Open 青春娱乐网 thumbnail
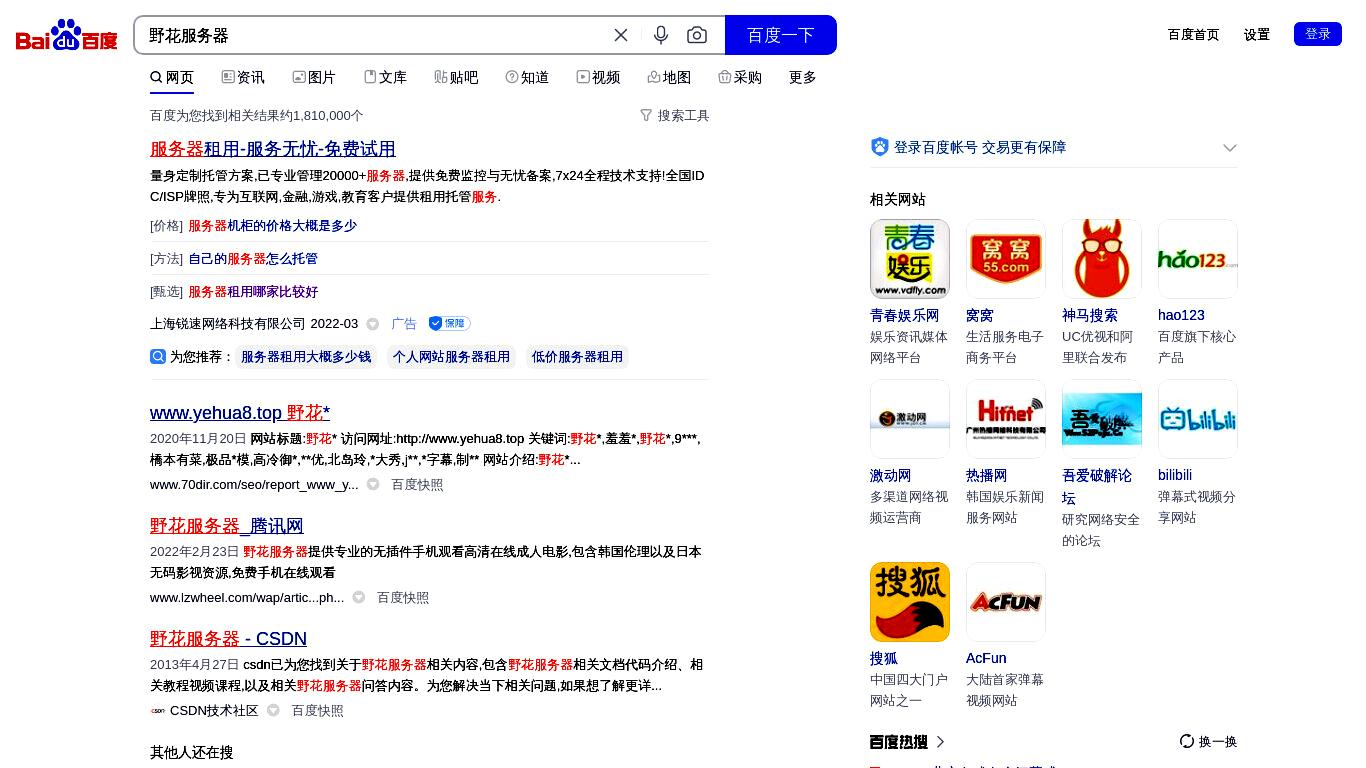The height and width of the screenshot is (768, 1366). click(910, 259)
